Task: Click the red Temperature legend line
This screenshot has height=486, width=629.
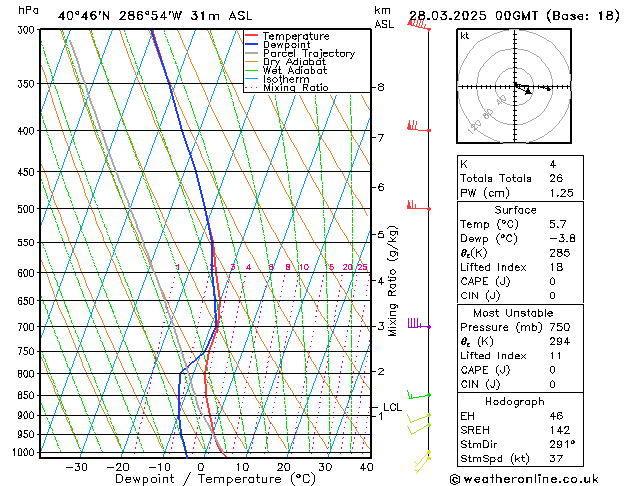Action: point(251,36)
